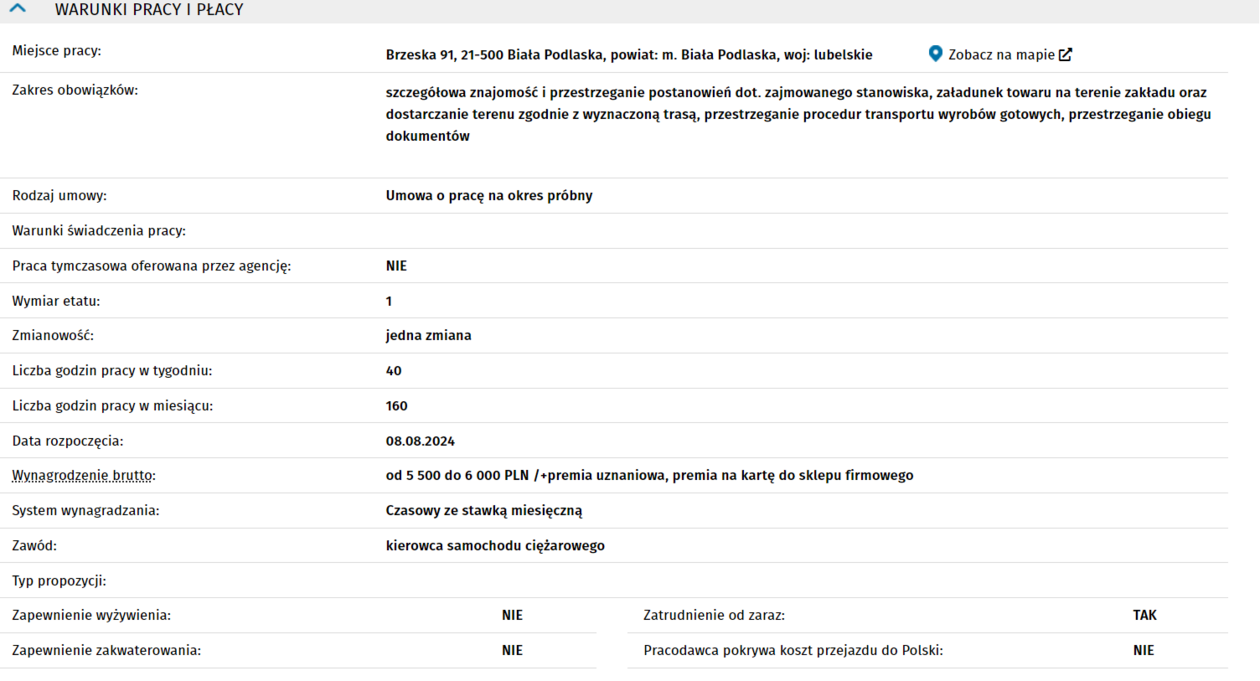
Task: Click the NIE value for temporary agency work
Action: pyautogui.click(x=396, y=266)
